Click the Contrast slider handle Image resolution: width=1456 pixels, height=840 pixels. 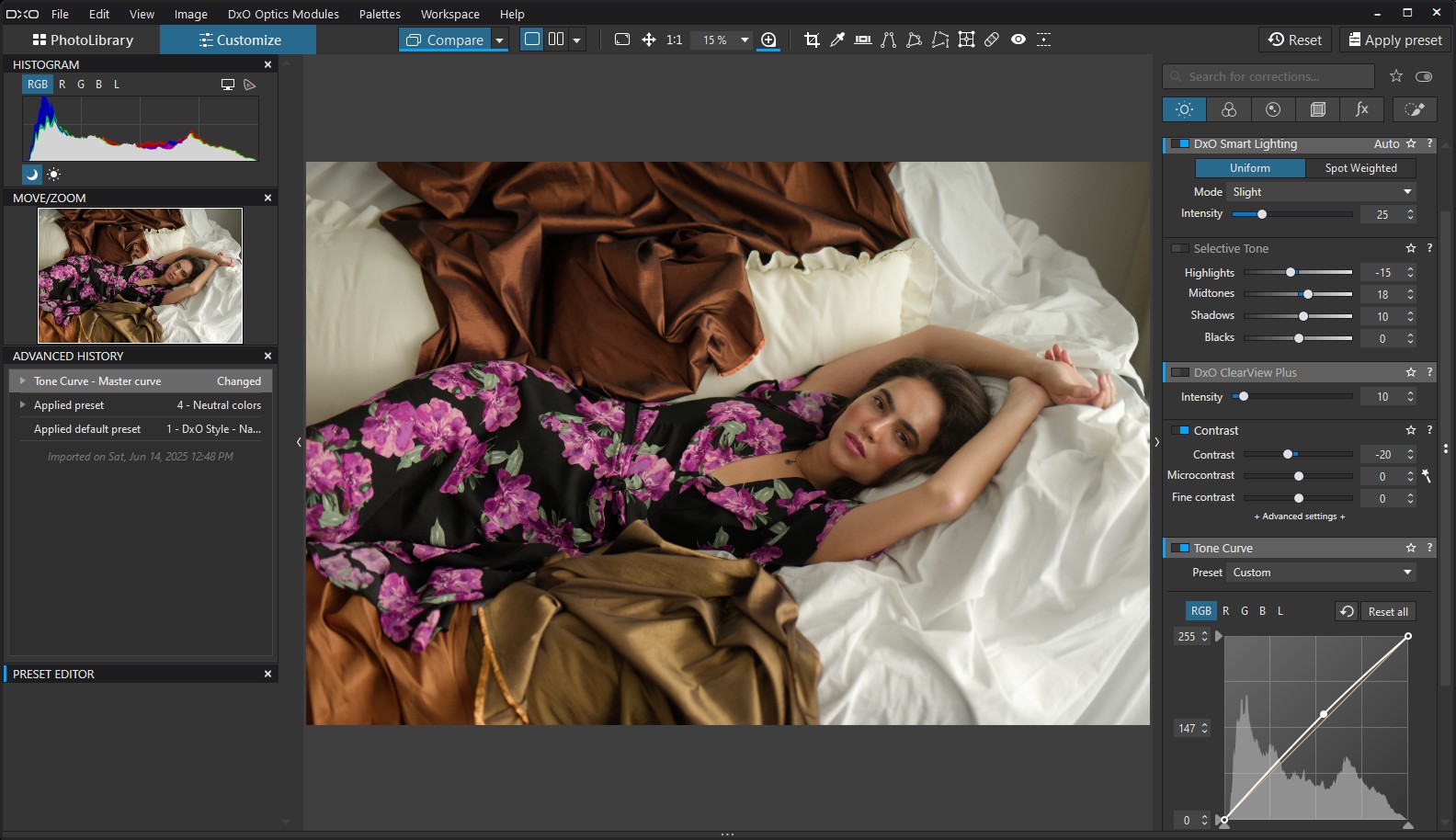pos(1288,455)
